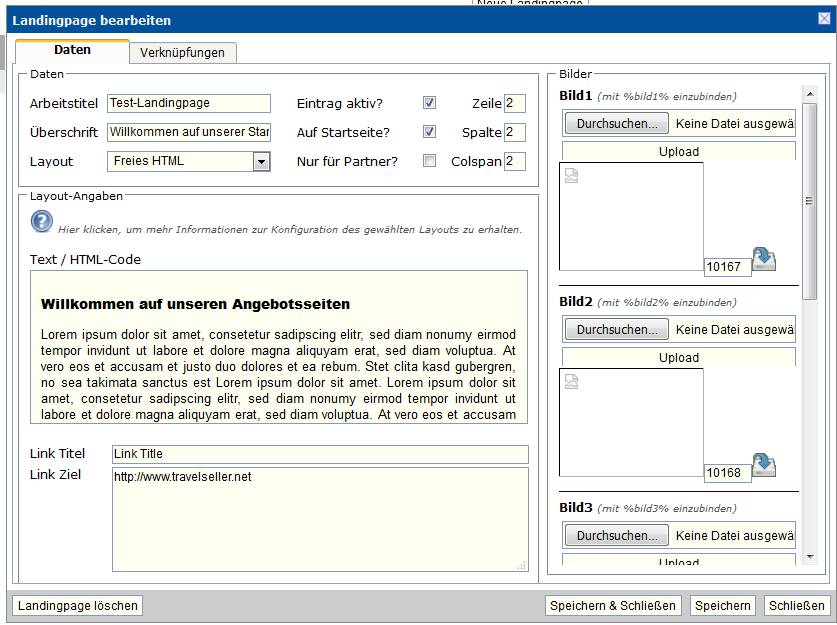The width and height of the screenshot is (837, 625).
Task: Click into the Arbeitstitel text field
Action: pyautogui.click(x=188, y=103)
